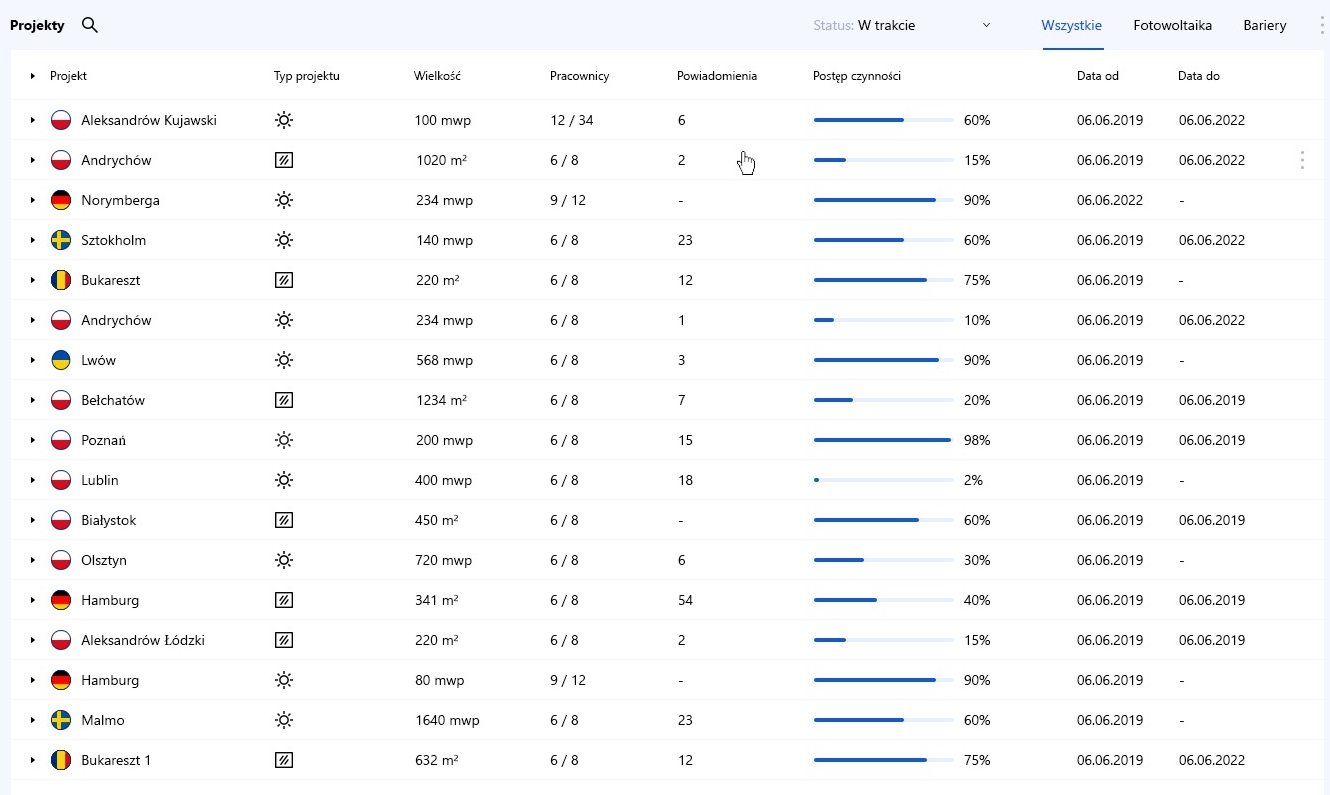Click the Swedish flag icon beside Malmo
Screen dimensions: 1330x795
click(x=61, y=720)
